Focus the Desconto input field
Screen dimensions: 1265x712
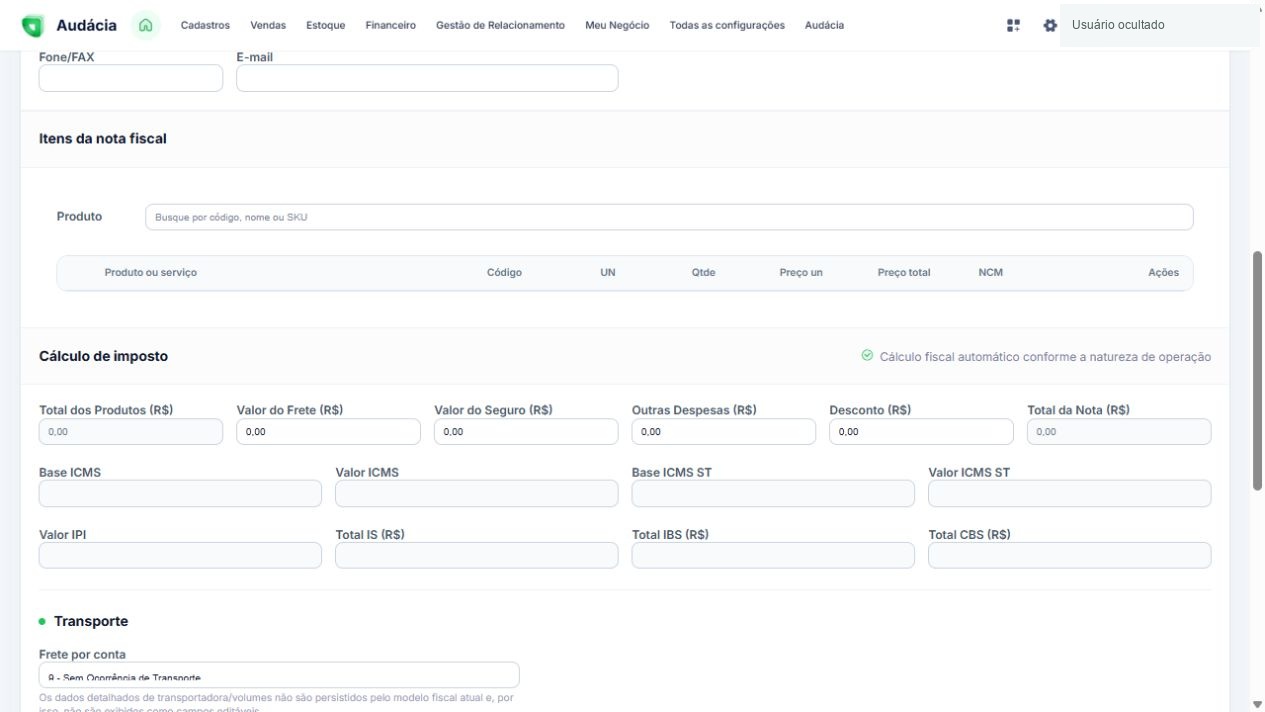921,432
